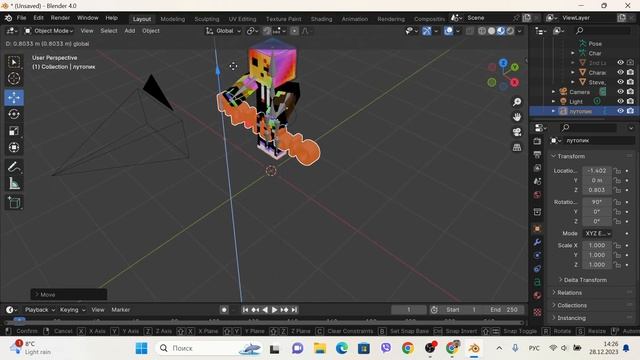The height and width of the screenshot is (360, 640).
Task: Toggle X-ray view mode
Action: tap(470, 31)
